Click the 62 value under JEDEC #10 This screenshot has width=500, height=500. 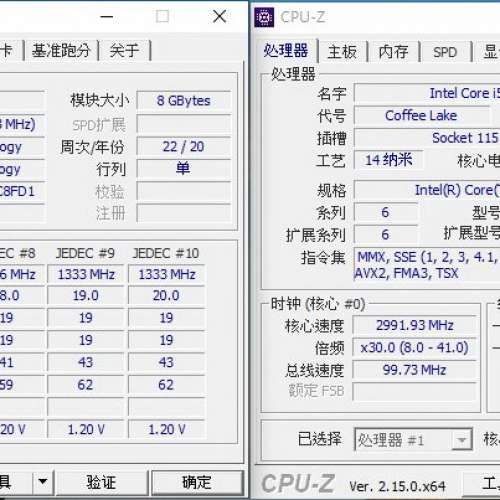coord(166,385)
